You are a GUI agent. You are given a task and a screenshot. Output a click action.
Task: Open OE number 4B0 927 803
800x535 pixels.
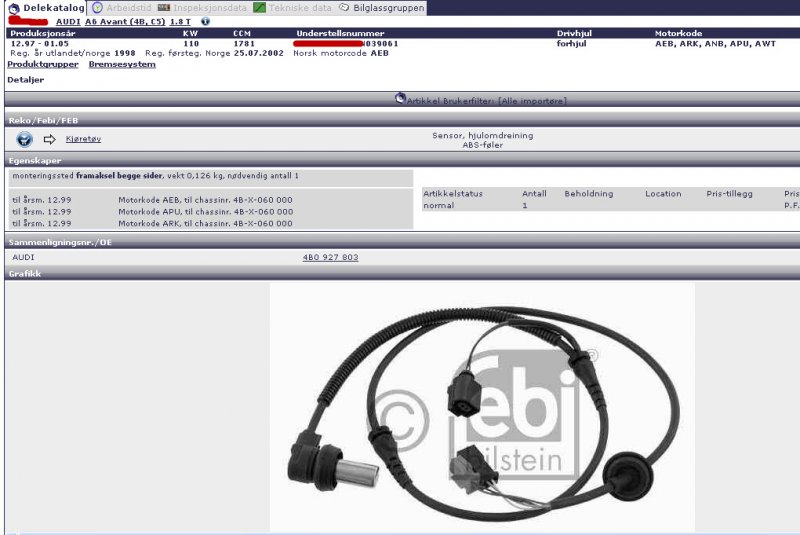(330, 257)
